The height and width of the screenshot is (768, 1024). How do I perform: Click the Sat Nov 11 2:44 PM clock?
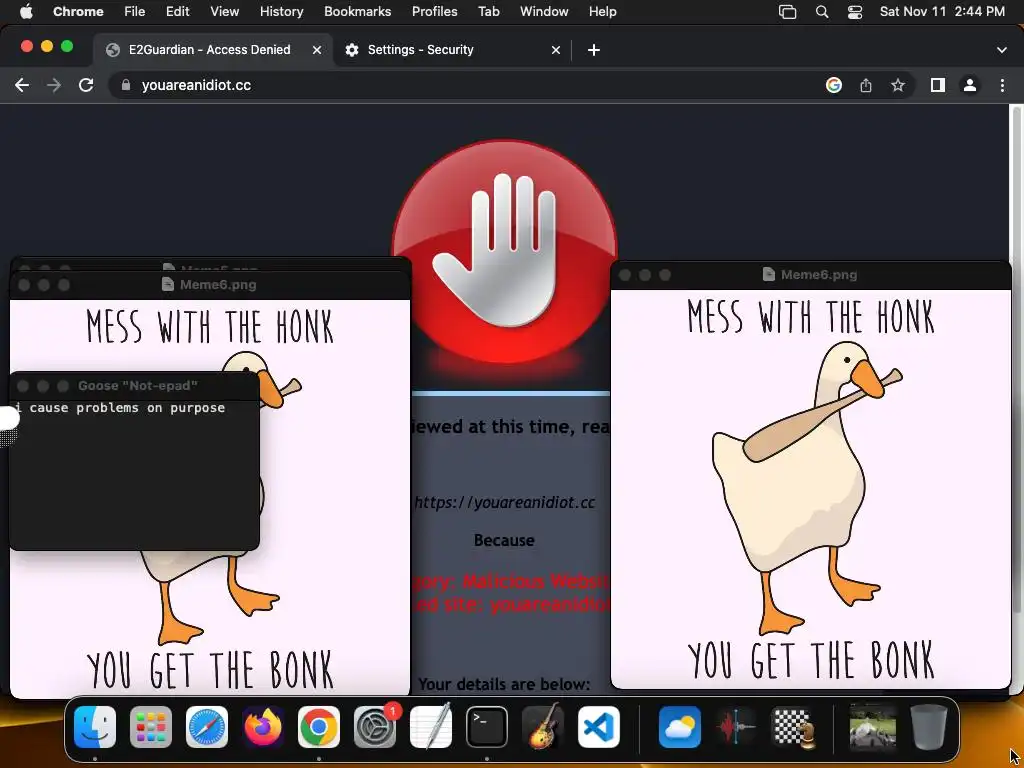[x=942, y=12]
